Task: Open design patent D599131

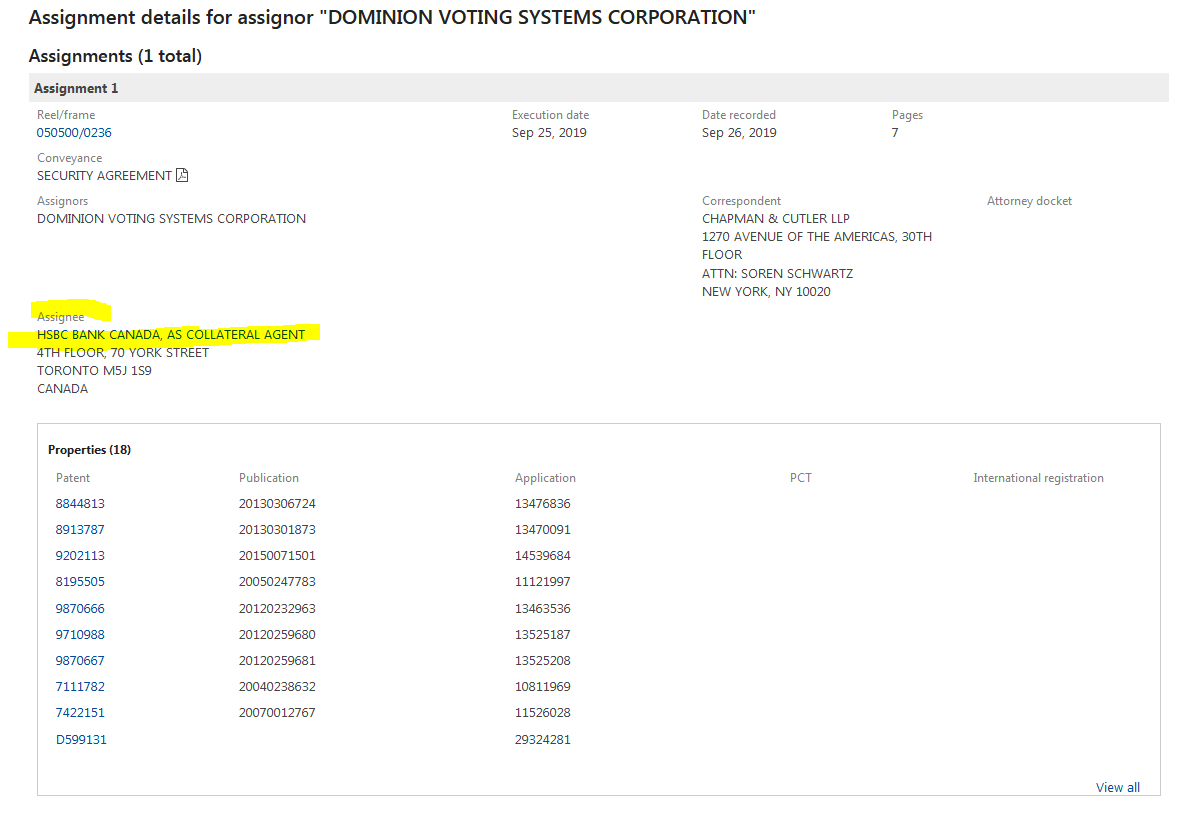Action: tap(81, 740)
